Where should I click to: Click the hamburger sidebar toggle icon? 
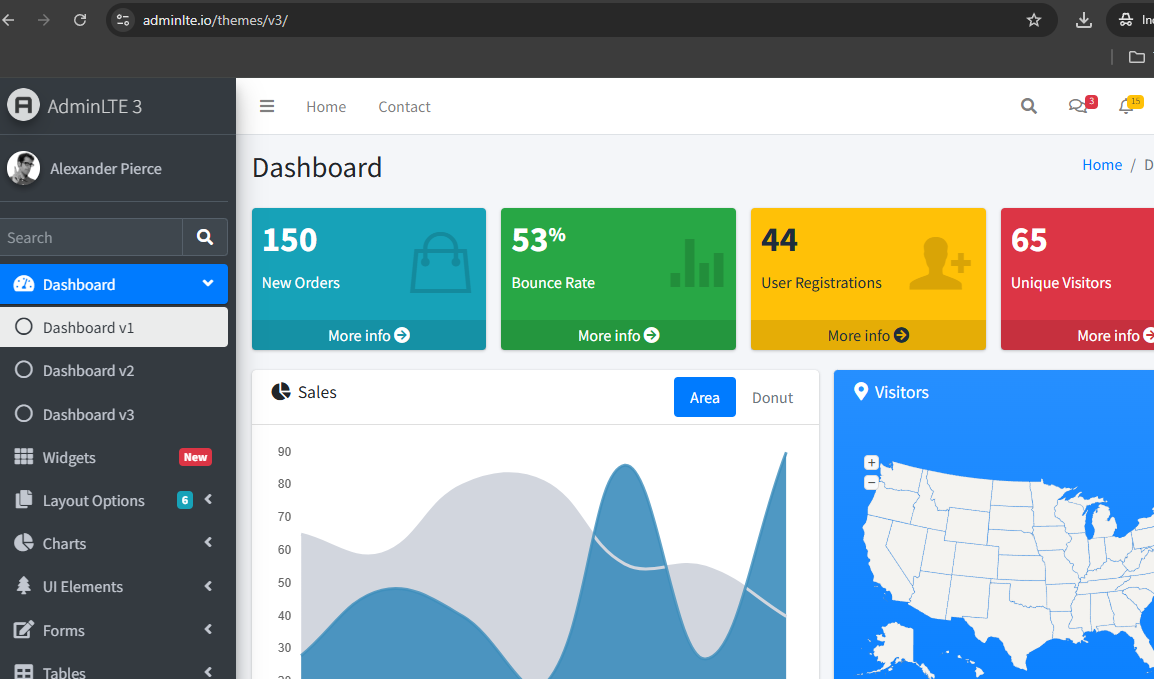coord(267,107)
